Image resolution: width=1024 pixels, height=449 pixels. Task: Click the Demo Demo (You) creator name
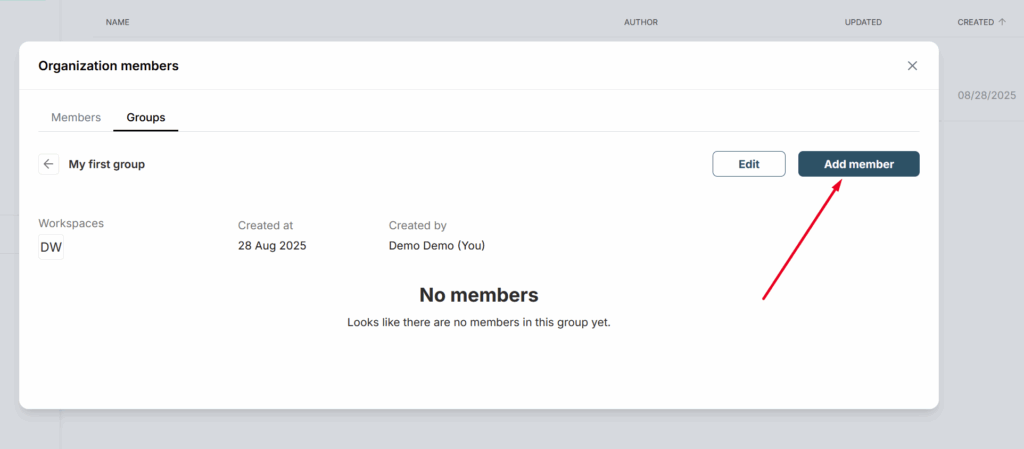(437, 246)
